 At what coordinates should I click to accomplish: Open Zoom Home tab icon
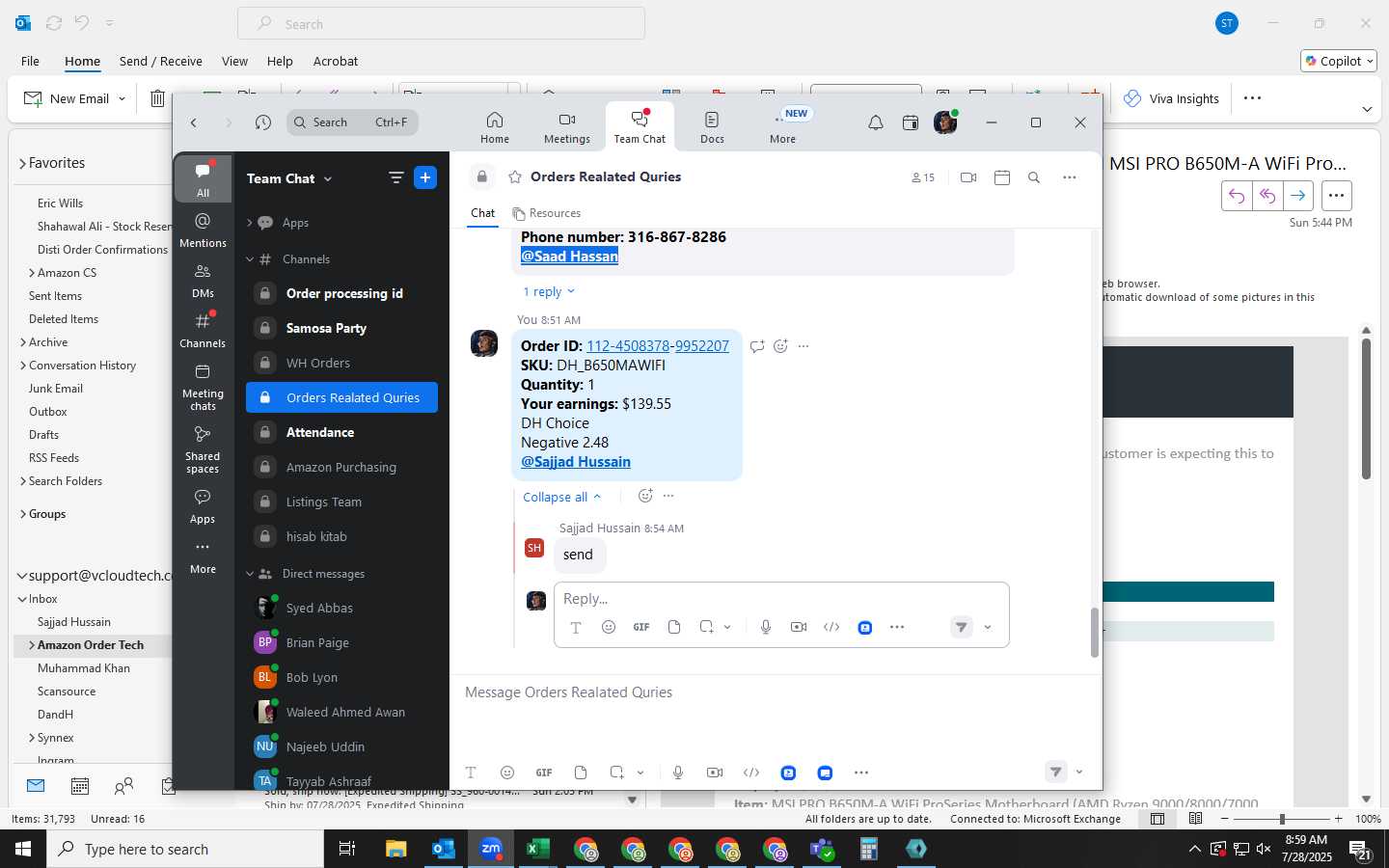click(x=494, y=121)
